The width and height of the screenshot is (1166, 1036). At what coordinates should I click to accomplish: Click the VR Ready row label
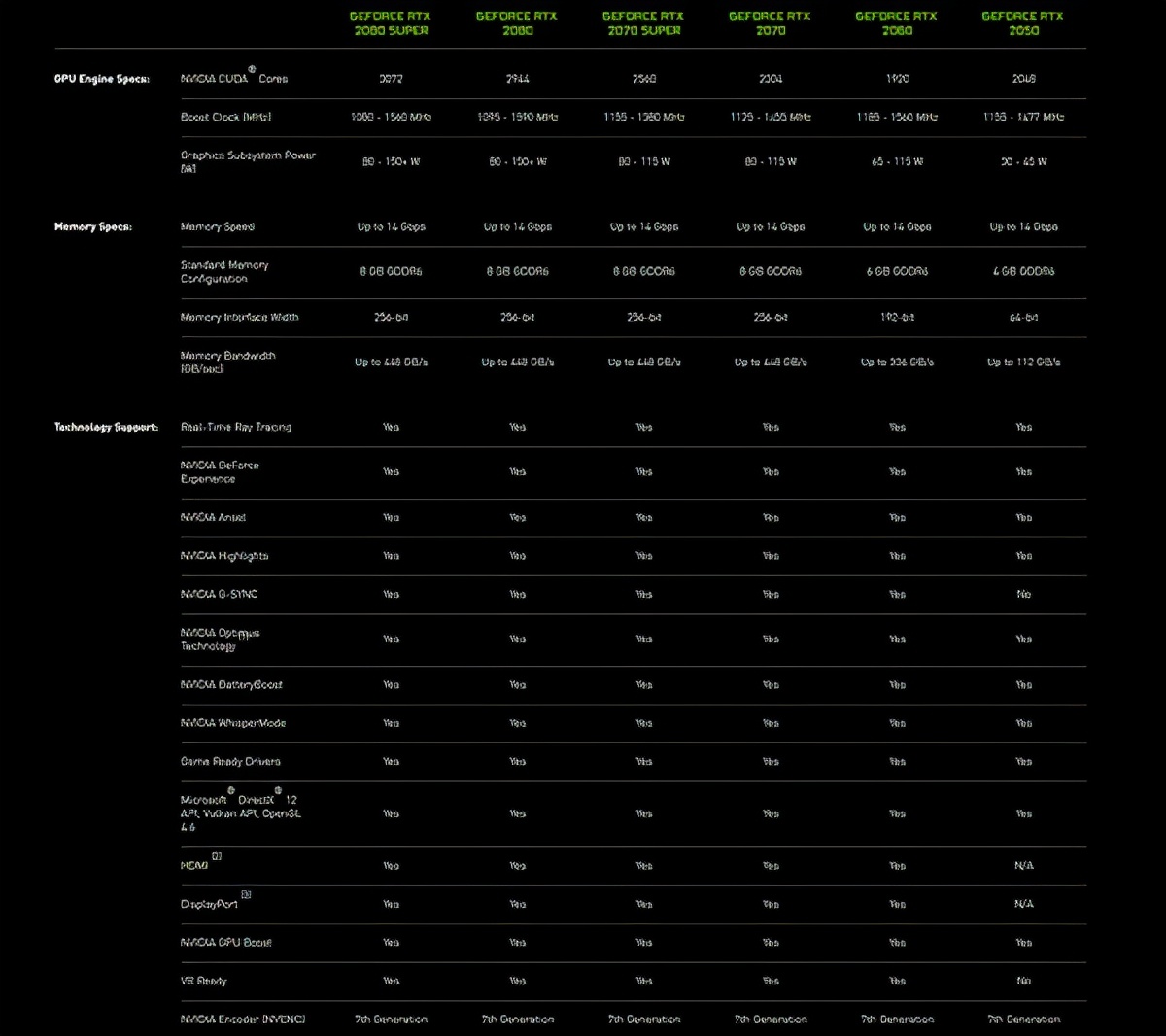click(x=203, y=981)
